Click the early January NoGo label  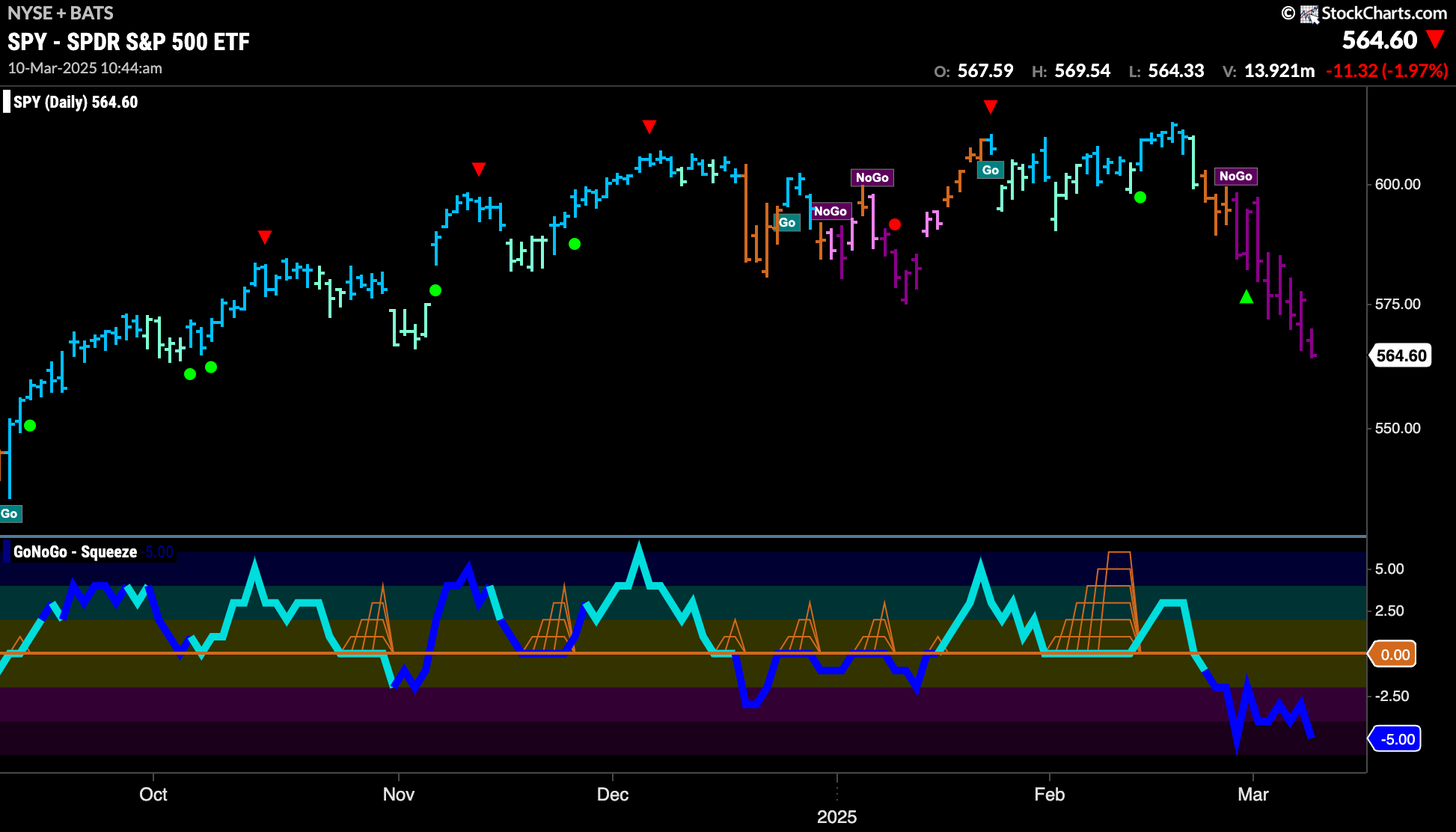point(872,177)
